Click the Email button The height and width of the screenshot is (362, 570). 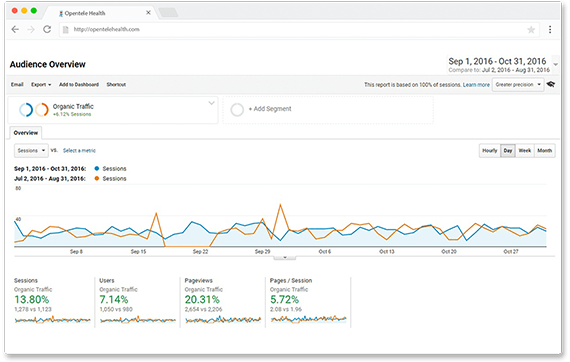coord(17,85)
